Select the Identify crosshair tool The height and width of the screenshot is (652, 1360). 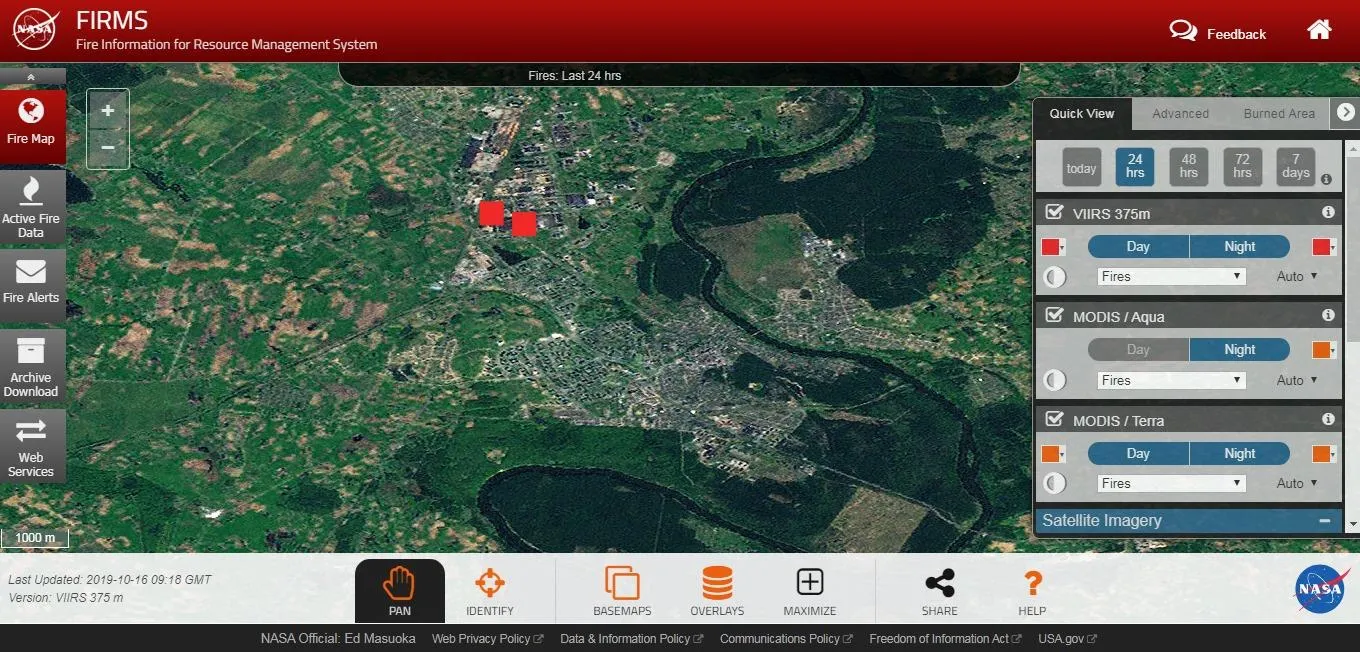pyautogui.click(x=489, y=590)
